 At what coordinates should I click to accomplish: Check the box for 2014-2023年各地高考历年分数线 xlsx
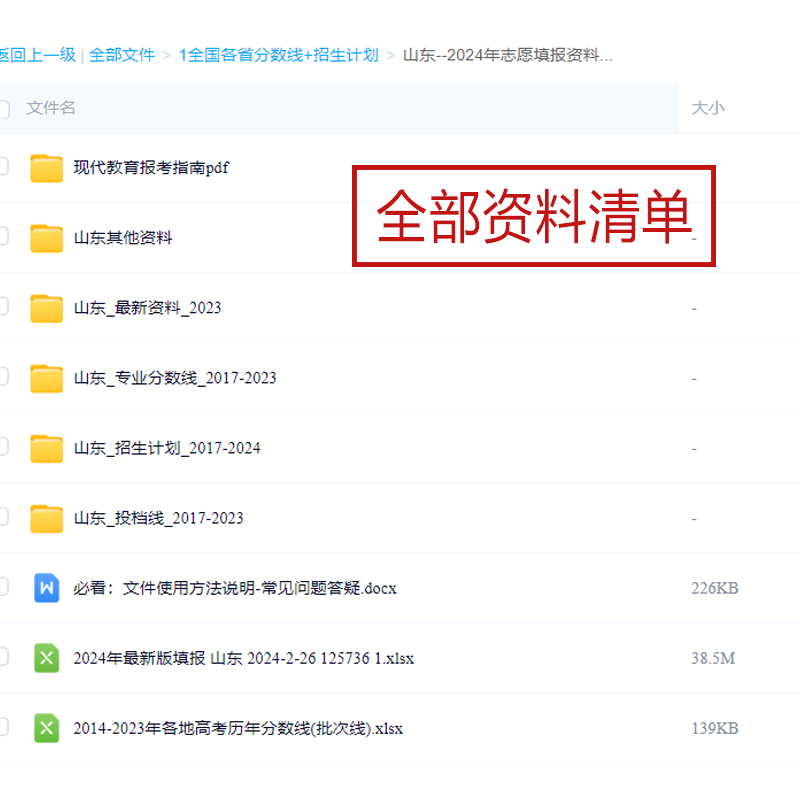tap(3, 727)
